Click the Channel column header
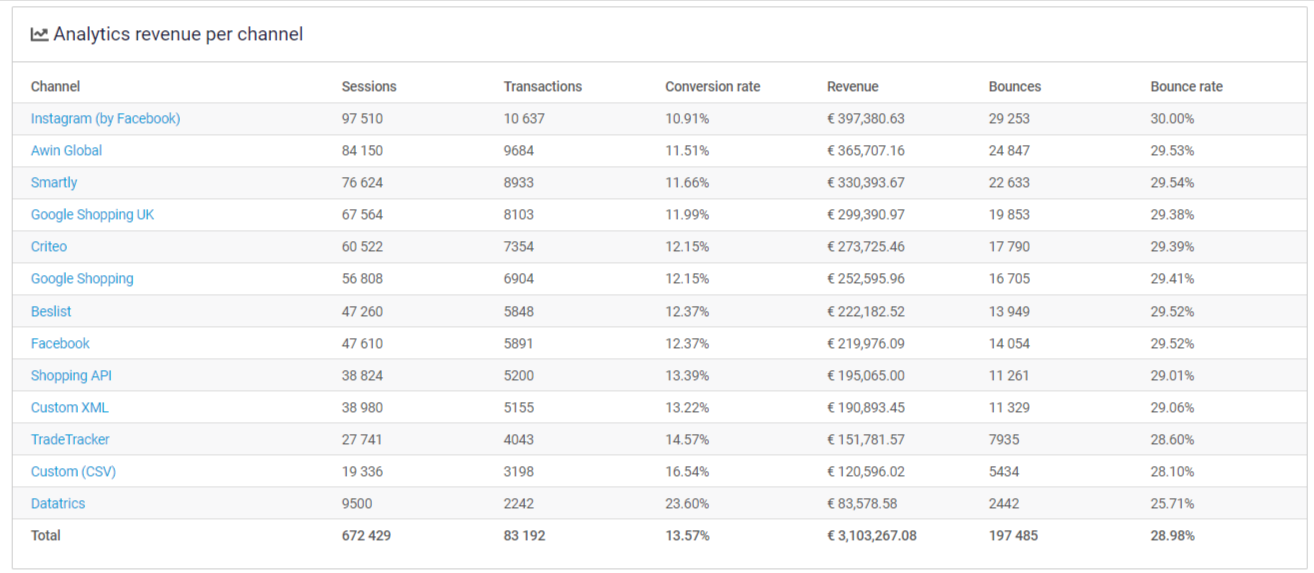Screen dimensions: 1314x573 (55, 86)
